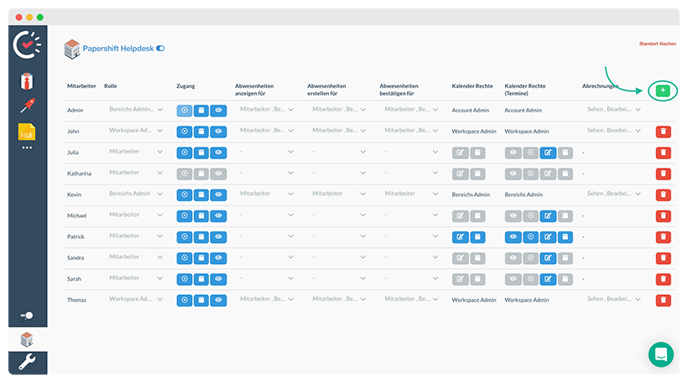
Task: Toggle time tracking access for Admin
Action: [184, 110]
